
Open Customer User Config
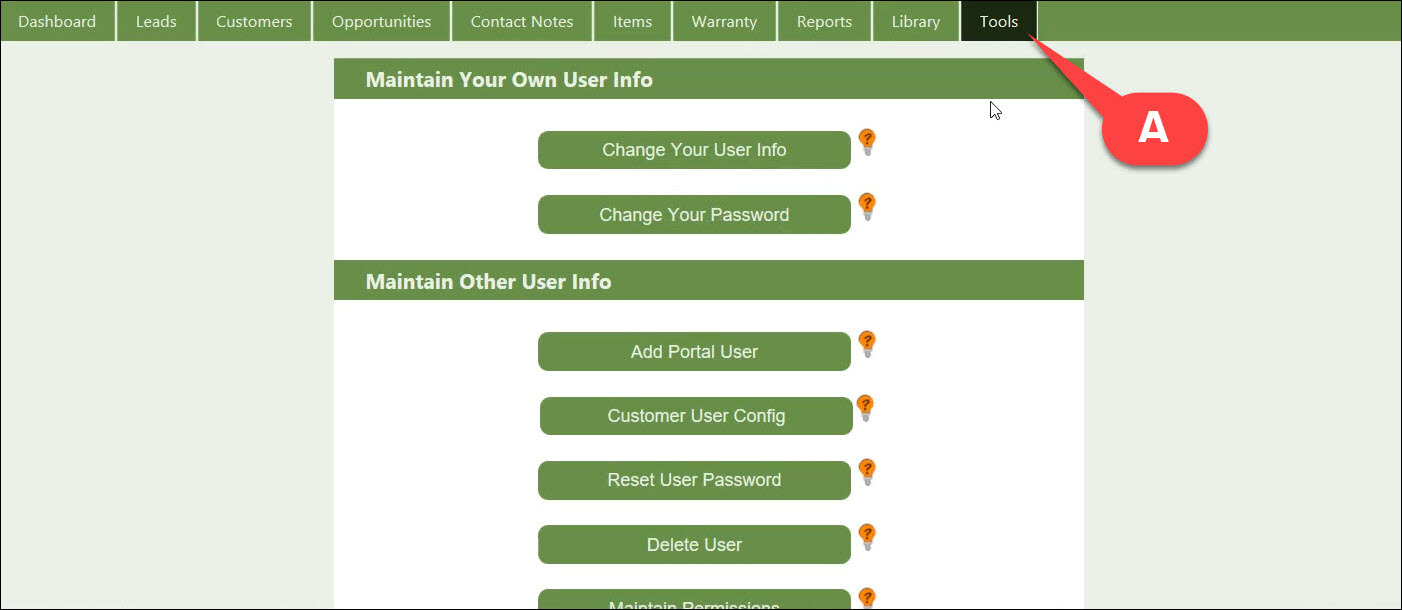click(696, 416)
